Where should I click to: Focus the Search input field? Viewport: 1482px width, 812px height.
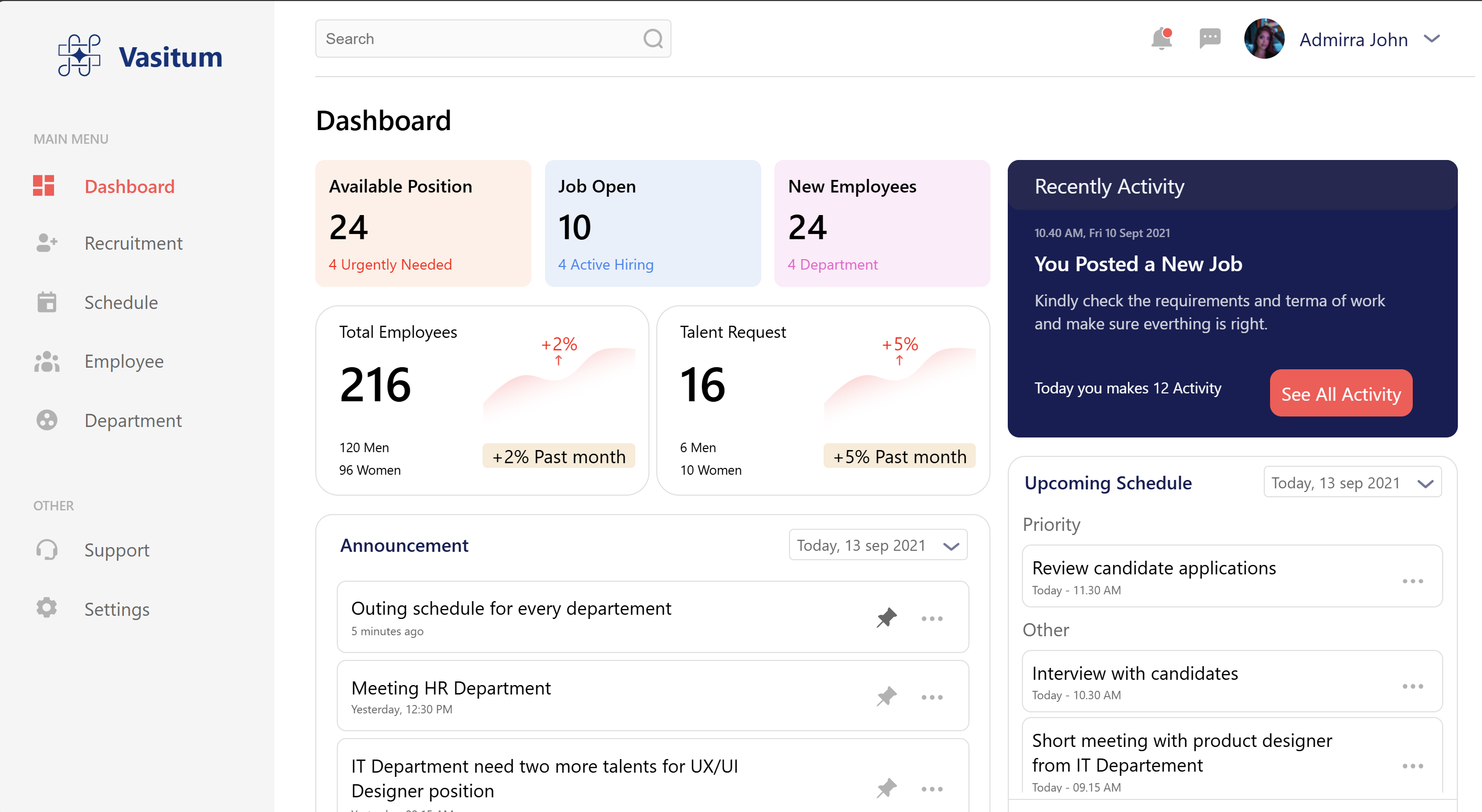(x=493, y=38)
